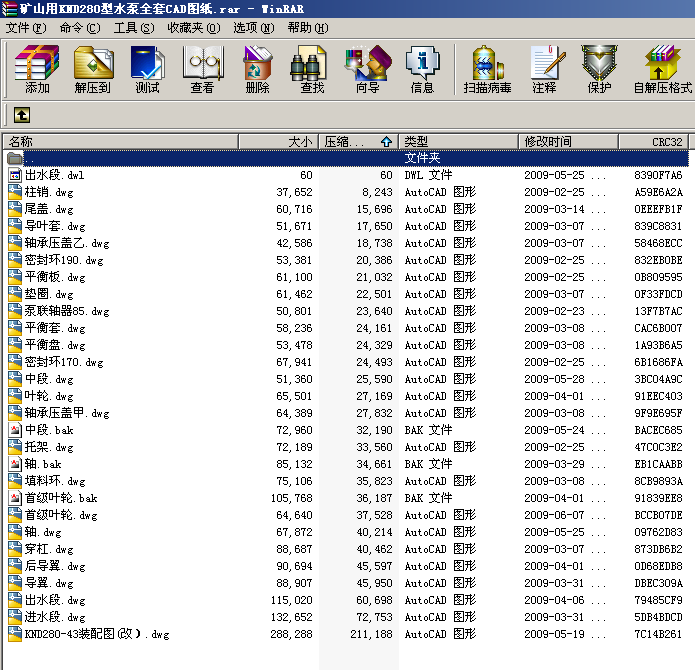Select file 中段.dwg

coord(49,379)
